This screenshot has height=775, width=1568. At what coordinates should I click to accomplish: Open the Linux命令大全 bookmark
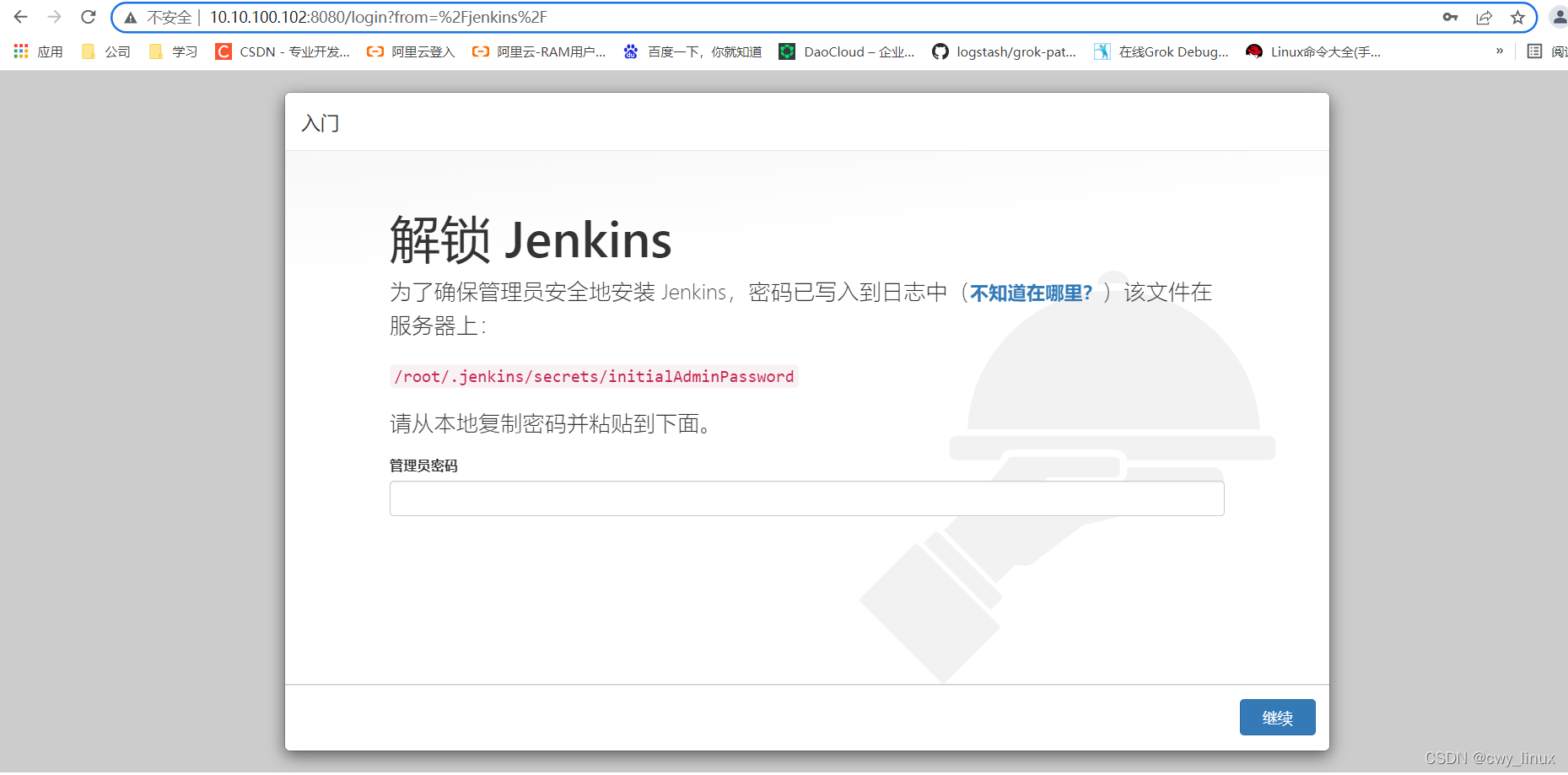coord(1313,51)
